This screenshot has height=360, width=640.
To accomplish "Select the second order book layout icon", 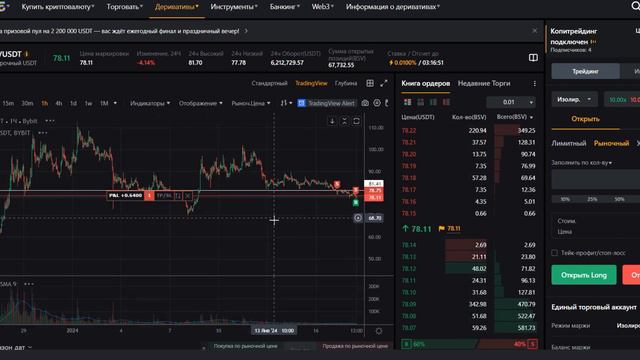I will click(420, 102).
